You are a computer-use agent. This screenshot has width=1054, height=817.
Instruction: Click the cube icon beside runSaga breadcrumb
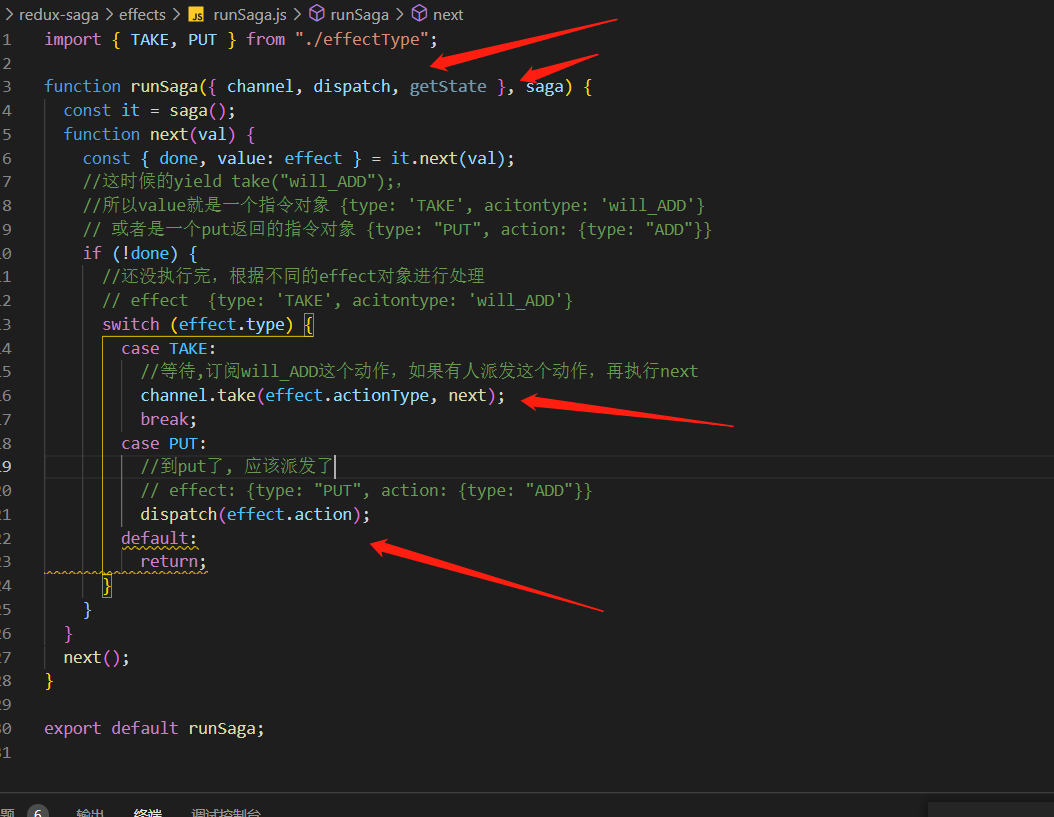(317, 13)
